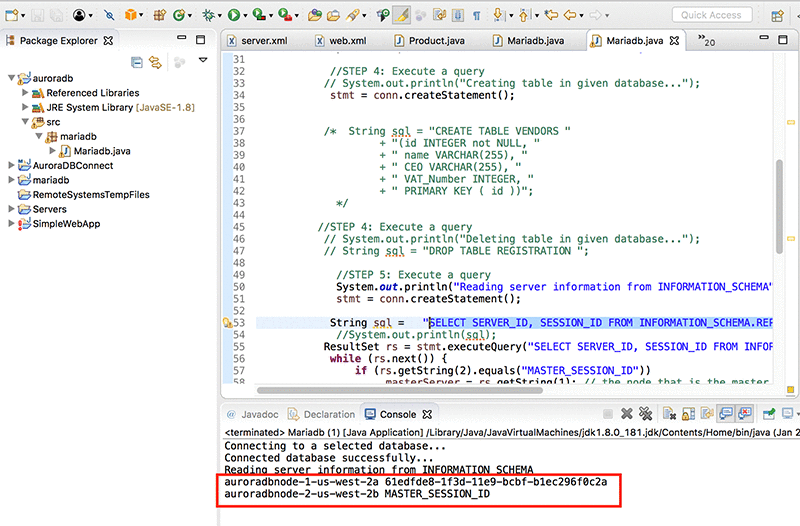Click the orange package box icon
The height and width of the screenshot is (526, 800).
131,15
